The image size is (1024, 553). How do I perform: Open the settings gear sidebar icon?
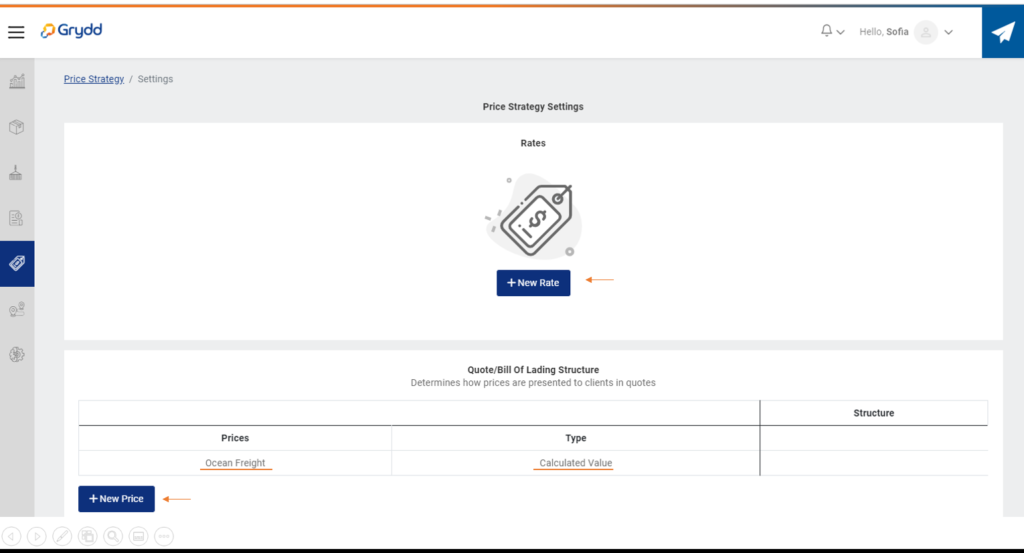click(17, 355)
